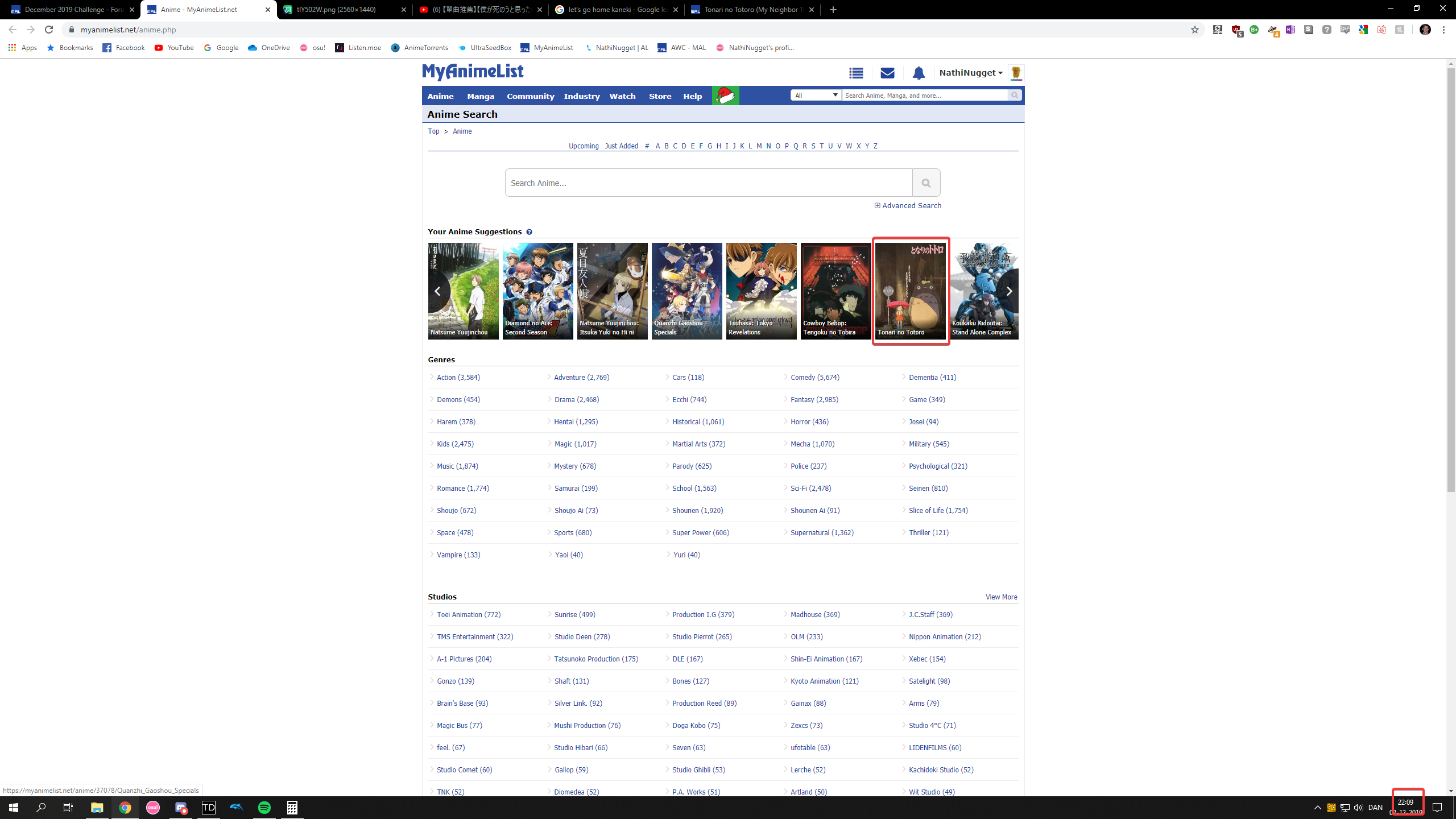The width and height of the screenshot is (1456, 819).
Task: Open the Apps shortcut in bookmarks bar
Action: coord(23,48)
